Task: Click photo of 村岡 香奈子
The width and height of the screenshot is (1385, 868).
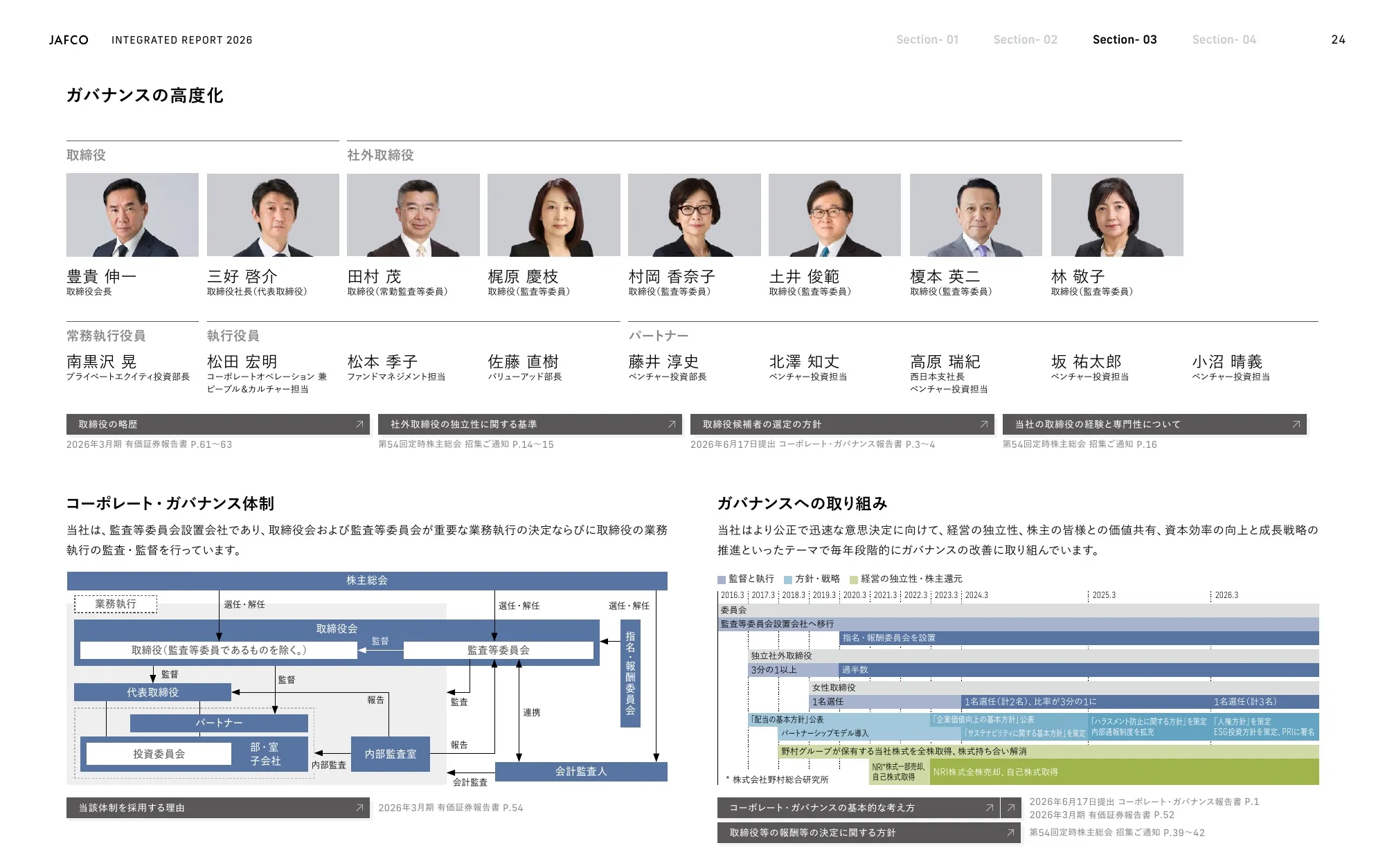Action: (x=695, y=215)
